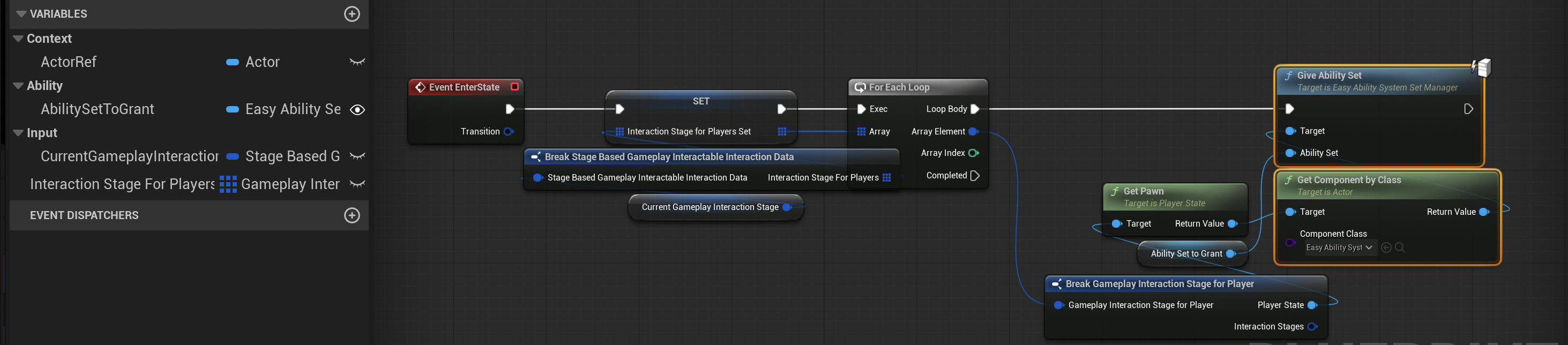Browse to Component Class asset magnifier
The image size is (1568, 345).
(x=1400, y=247)
